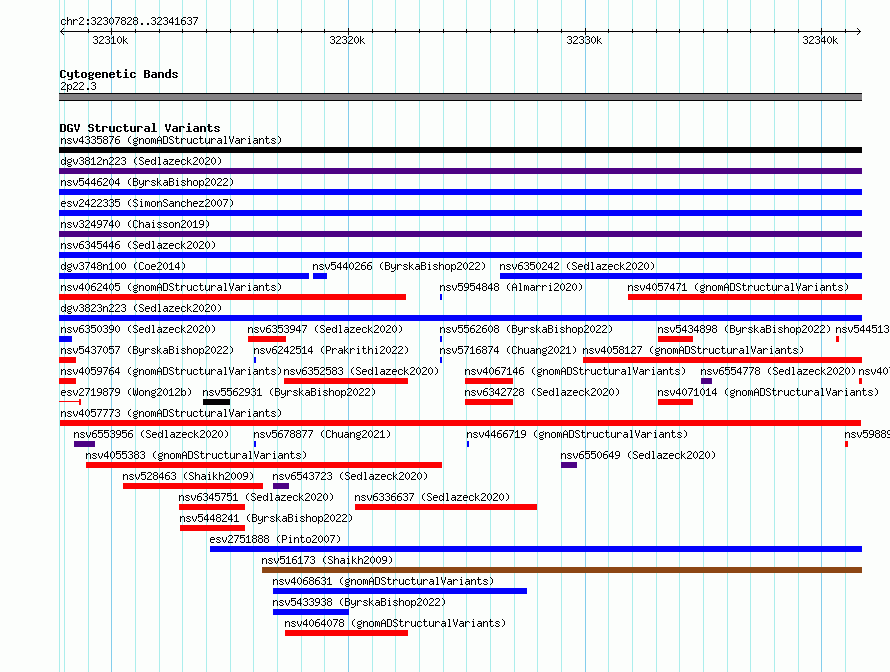This screenshot has height=672, width=890.
Task: Click nsv4058127 (gnomADStructuralVariants) label
Action: click(693, 350)
